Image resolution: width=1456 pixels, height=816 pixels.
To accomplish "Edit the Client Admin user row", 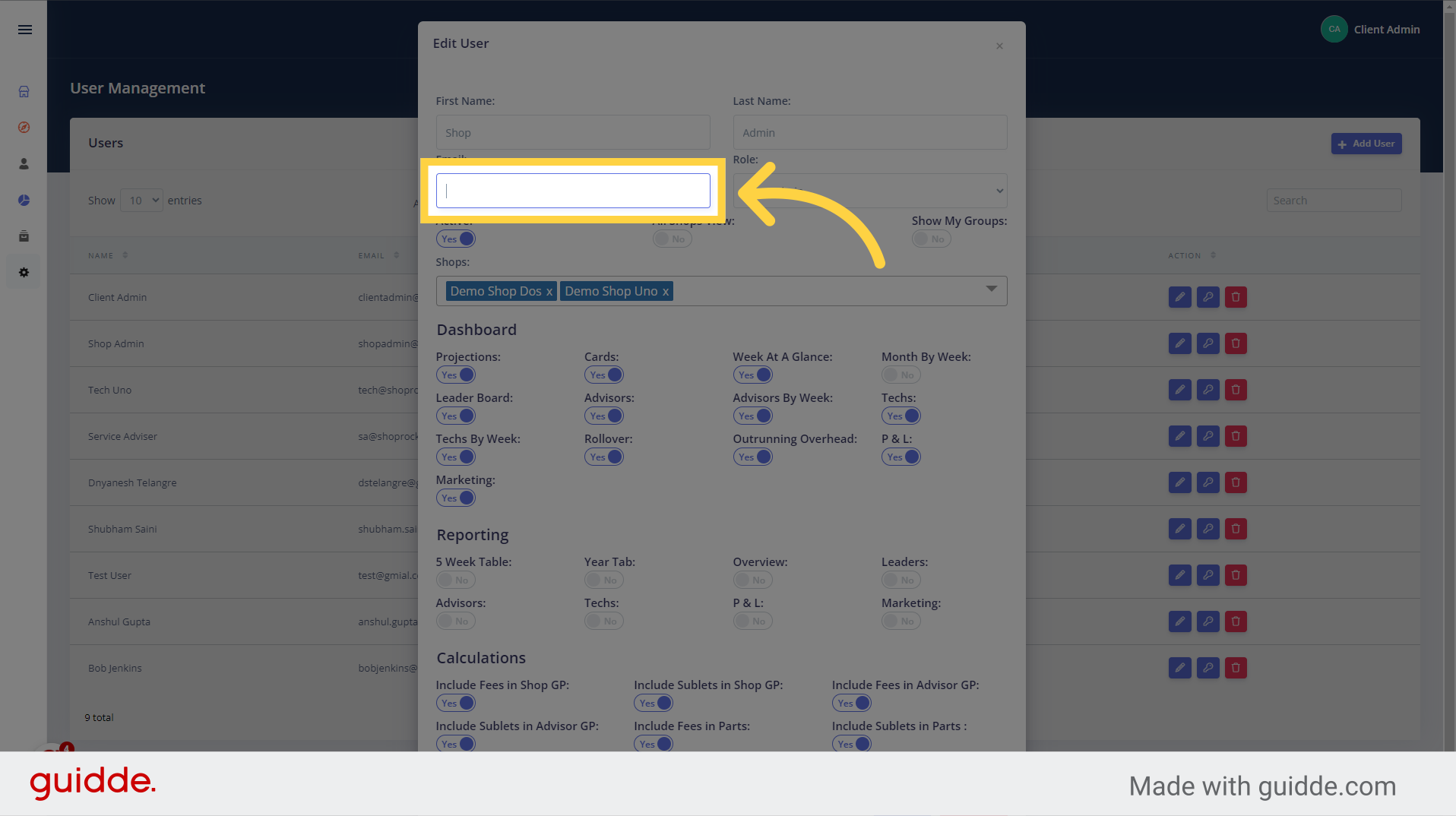I will coord(1179,297).
